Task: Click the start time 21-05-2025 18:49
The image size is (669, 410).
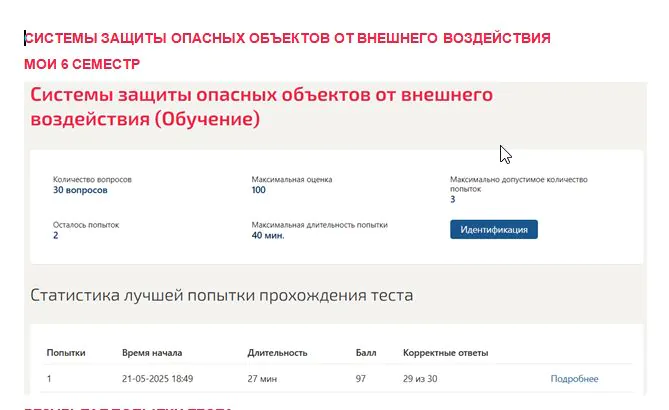Action: click(157, 379)
